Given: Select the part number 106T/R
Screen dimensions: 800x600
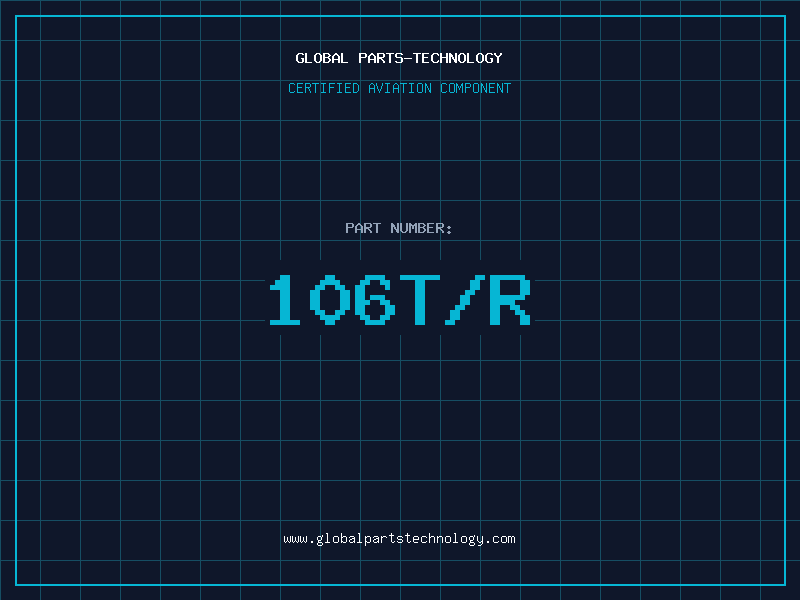Looking at the screenshot, I should click(x=400, y=300).
